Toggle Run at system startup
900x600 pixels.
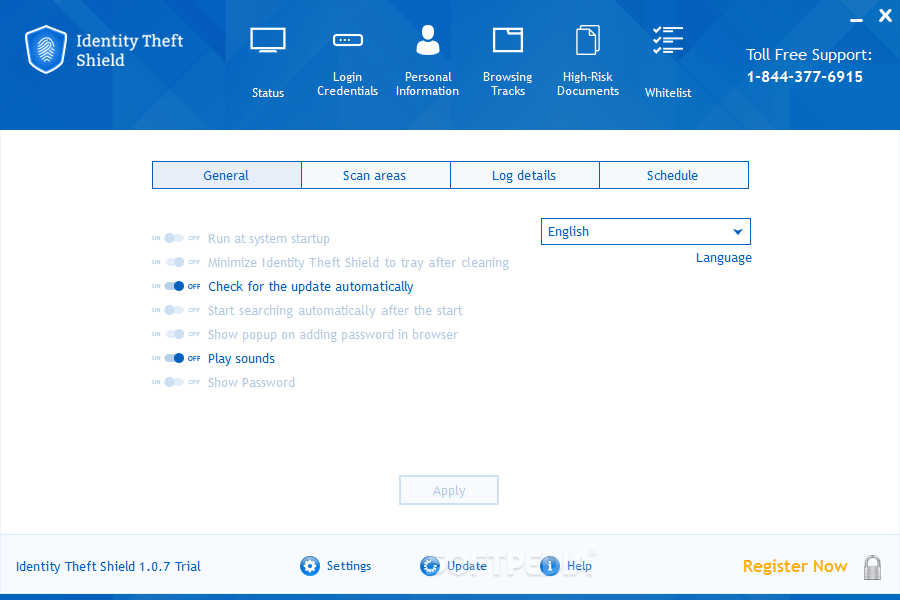pyautogui.click(x=174, y=238)
